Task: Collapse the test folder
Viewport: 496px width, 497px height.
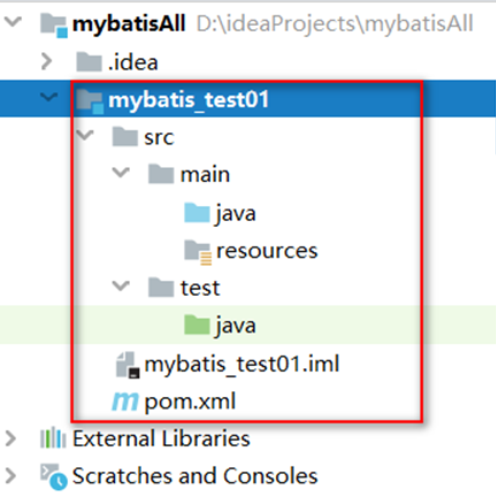Action: pos(121,286)
